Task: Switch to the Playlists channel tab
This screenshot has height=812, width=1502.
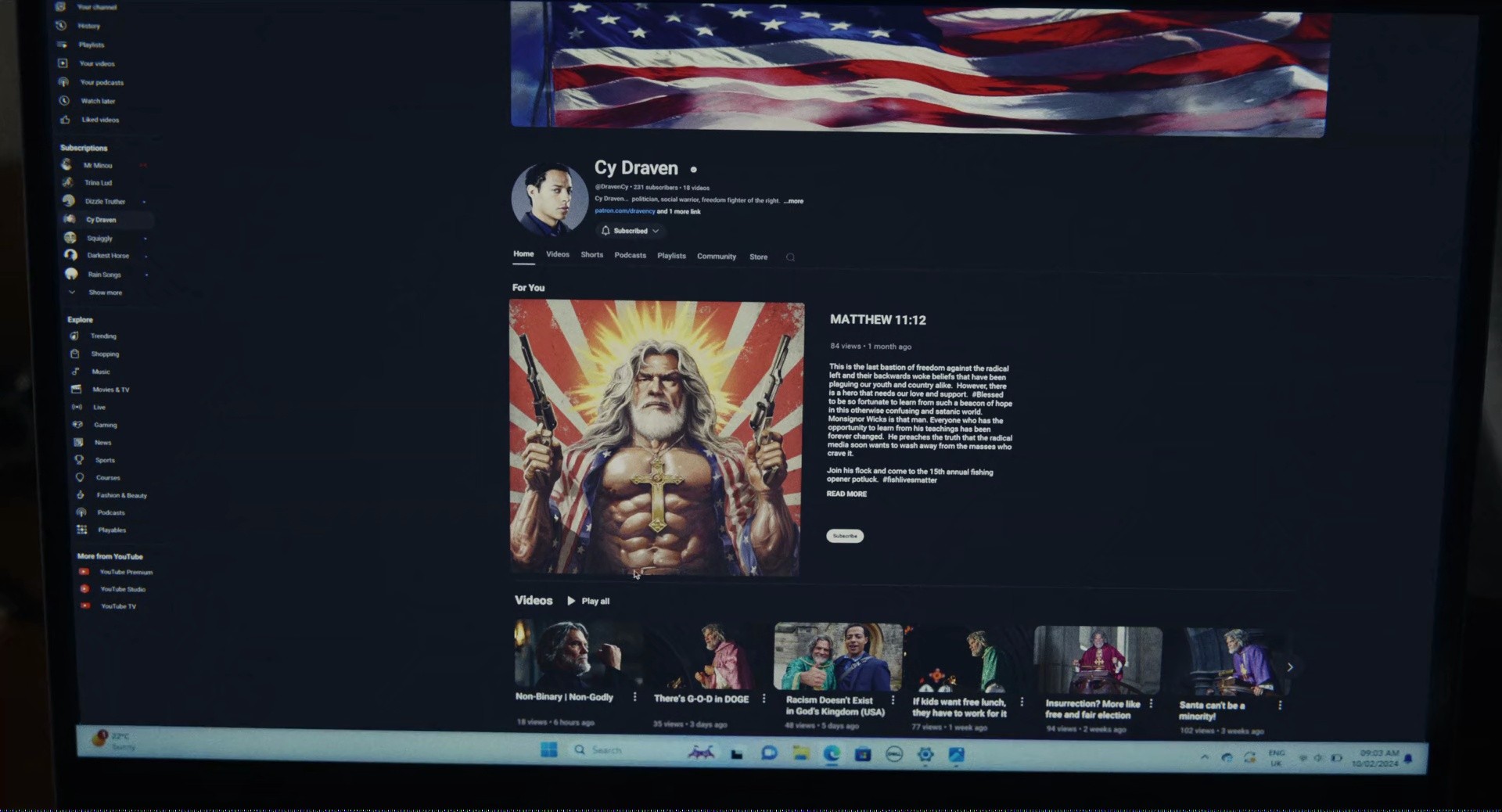Action: pos(671,256)
